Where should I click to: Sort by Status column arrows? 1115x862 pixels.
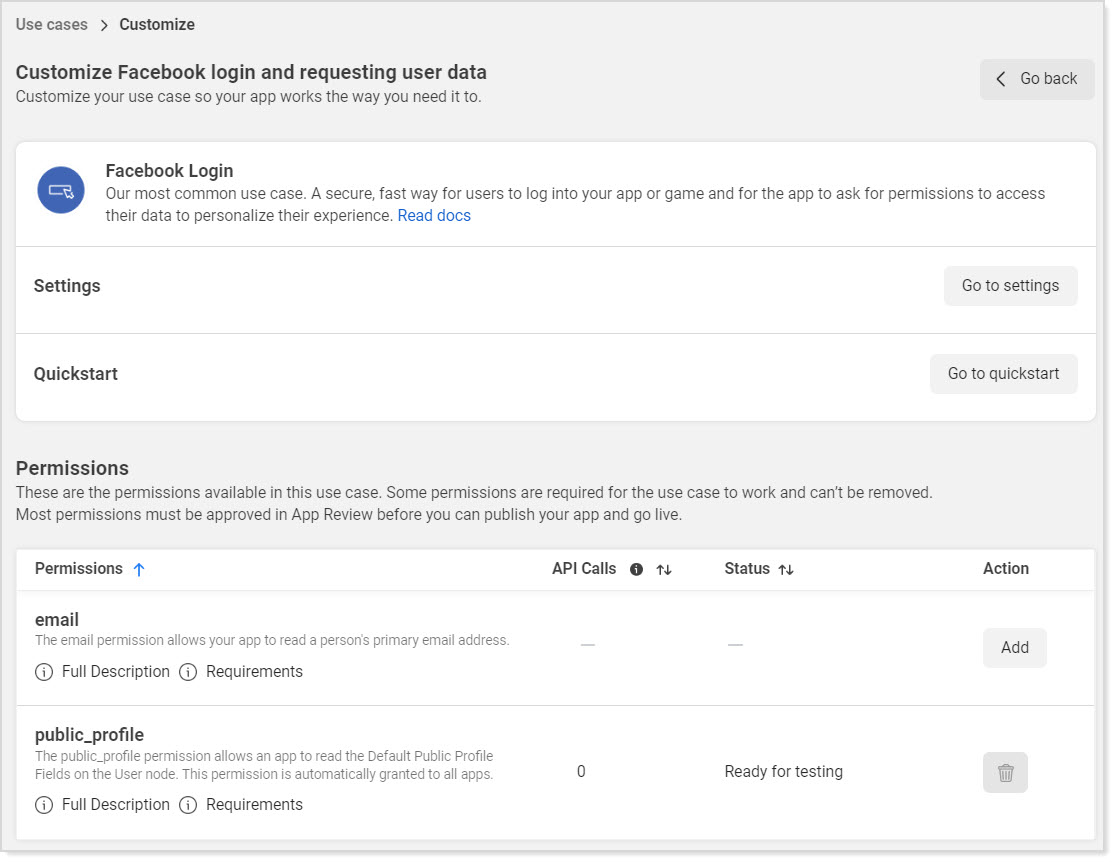[786, 569]
